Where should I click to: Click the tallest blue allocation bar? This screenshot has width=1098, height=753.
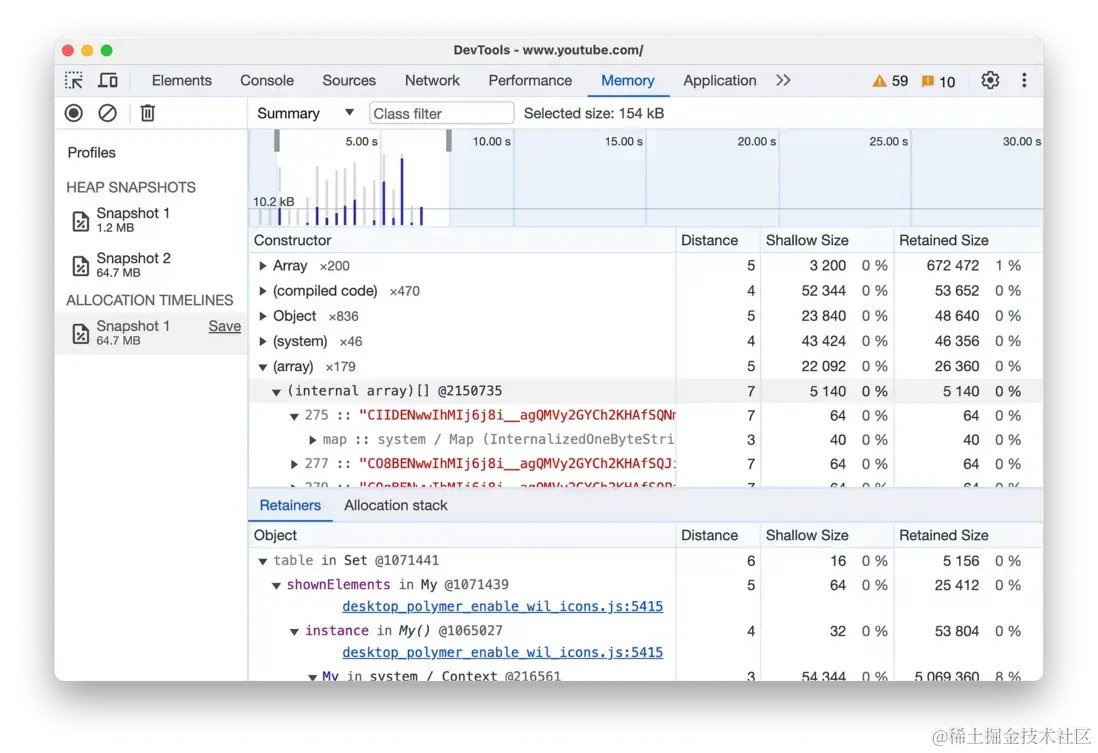[x=402, y=191]
